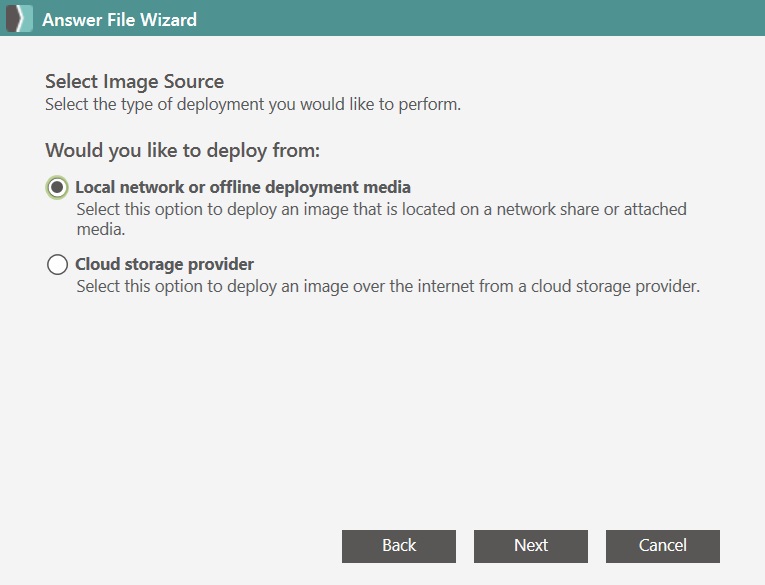Screen dimensions: 765x585
Task: Cancel the Answer File Wizard
Action: (663, 546)
